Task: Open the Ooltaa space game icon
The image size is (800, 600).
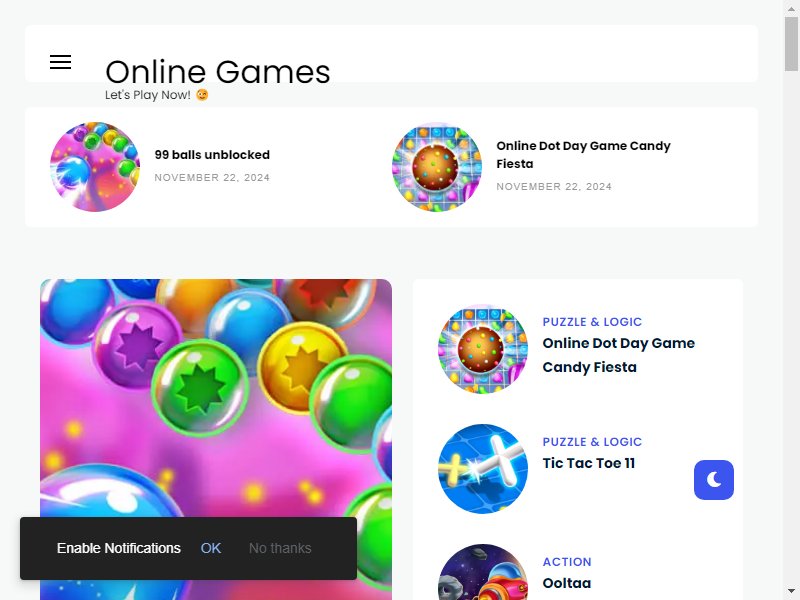Action: tap(483, 572)
